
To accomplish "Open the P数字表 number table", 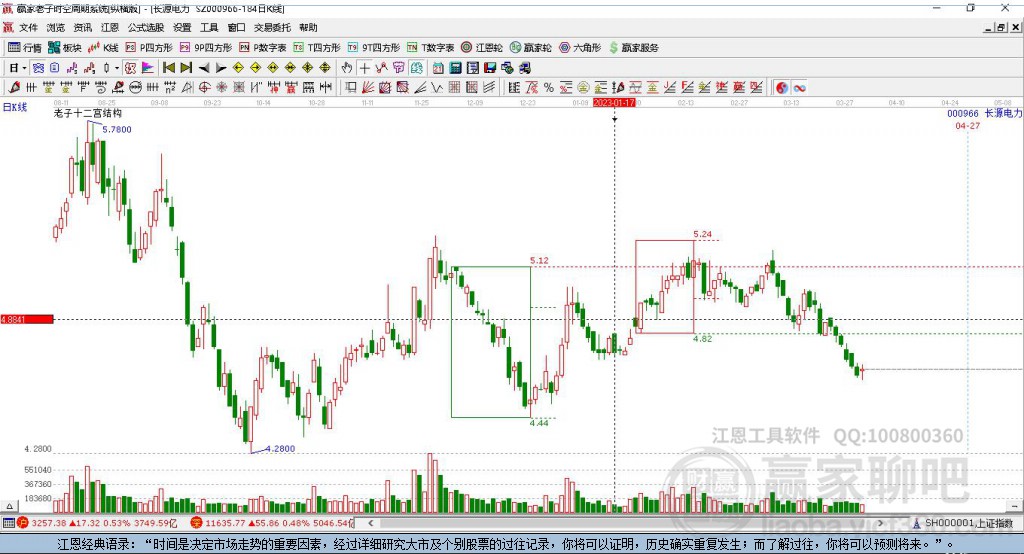I will pyautogui.click(x=263, y=48).
